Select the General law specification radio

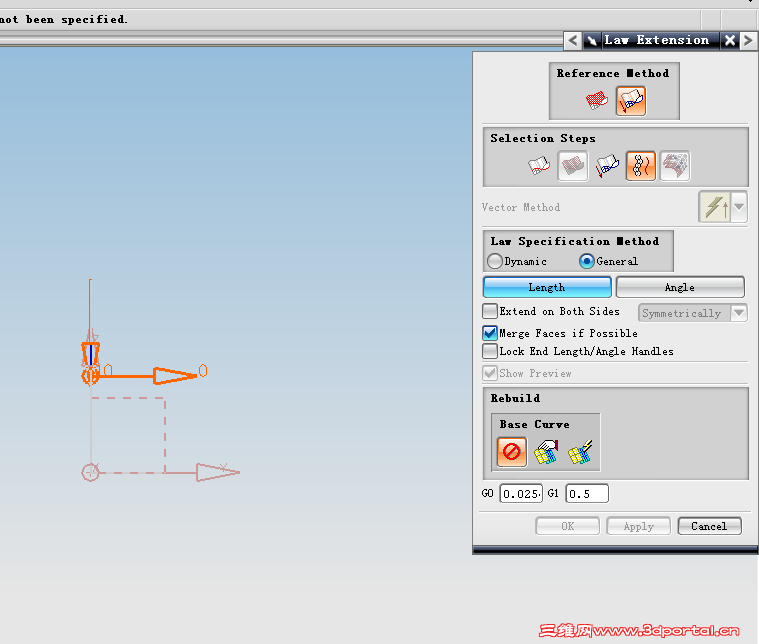tap(587, 261)
